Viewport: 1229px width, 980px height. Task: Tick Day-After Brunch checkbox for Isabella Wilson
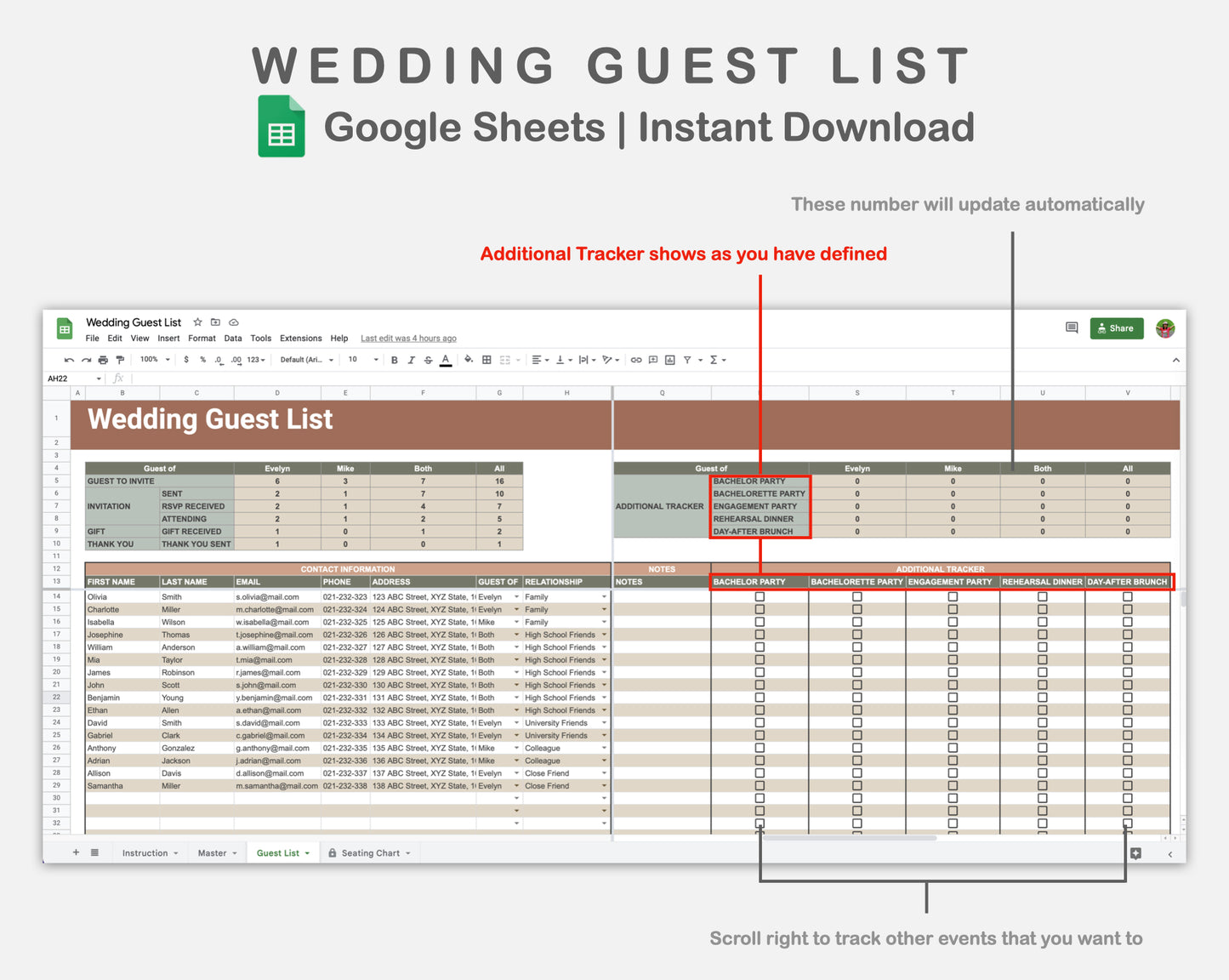click(x=1127, y=622)
